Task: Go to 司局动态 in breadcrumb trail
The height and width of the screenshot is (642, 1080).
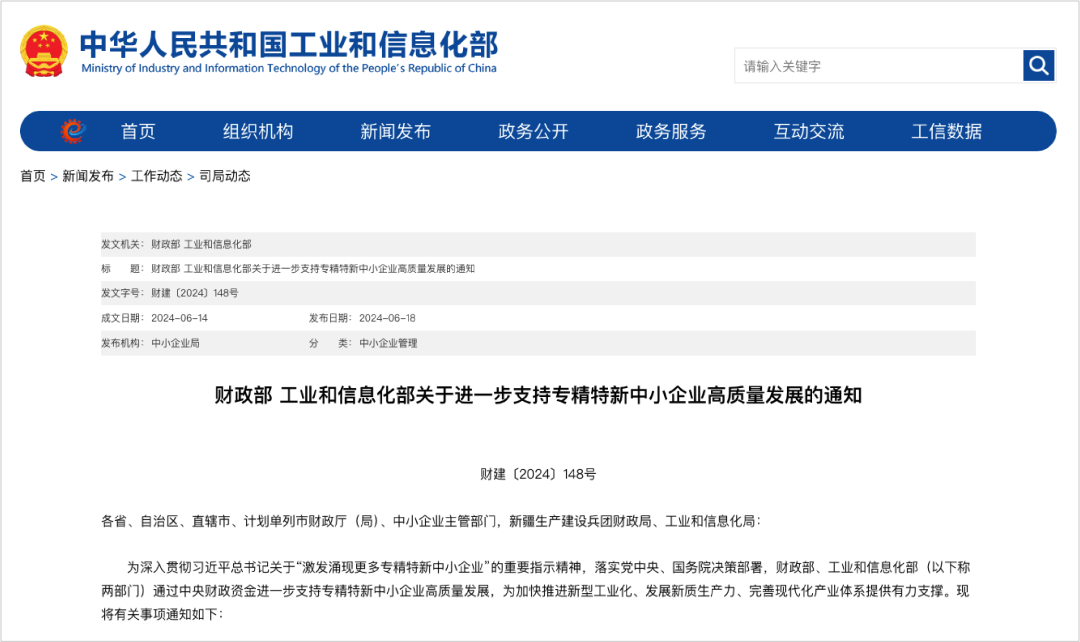Action: pos(225,176)
